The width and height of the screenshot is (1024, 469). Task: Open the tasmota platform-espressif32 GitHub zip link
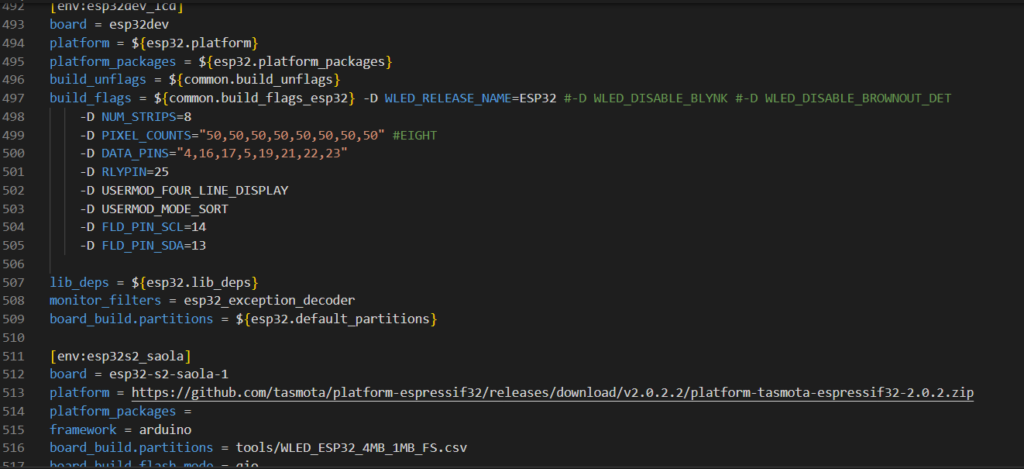[552, 393]
